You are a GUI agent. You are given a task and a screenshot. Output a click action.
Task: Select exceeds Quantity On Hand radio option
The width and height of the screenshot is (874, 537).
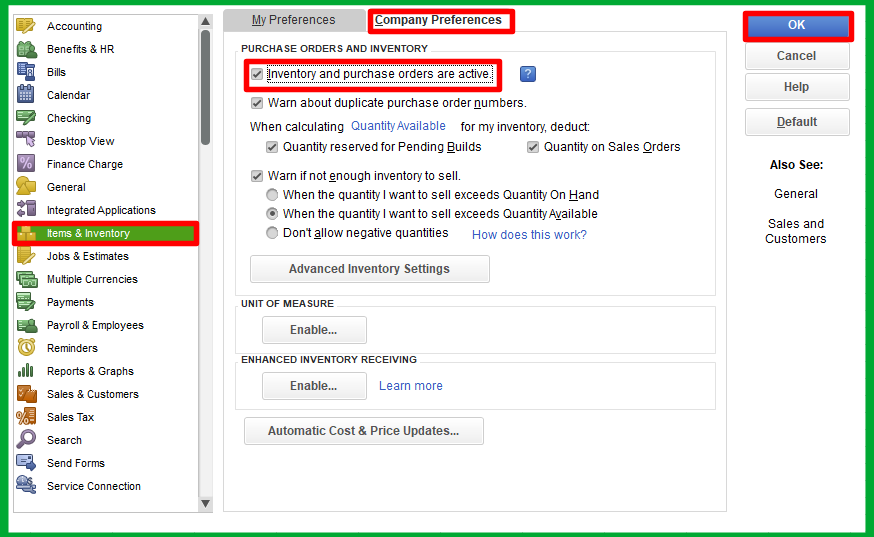coord(272,195)
